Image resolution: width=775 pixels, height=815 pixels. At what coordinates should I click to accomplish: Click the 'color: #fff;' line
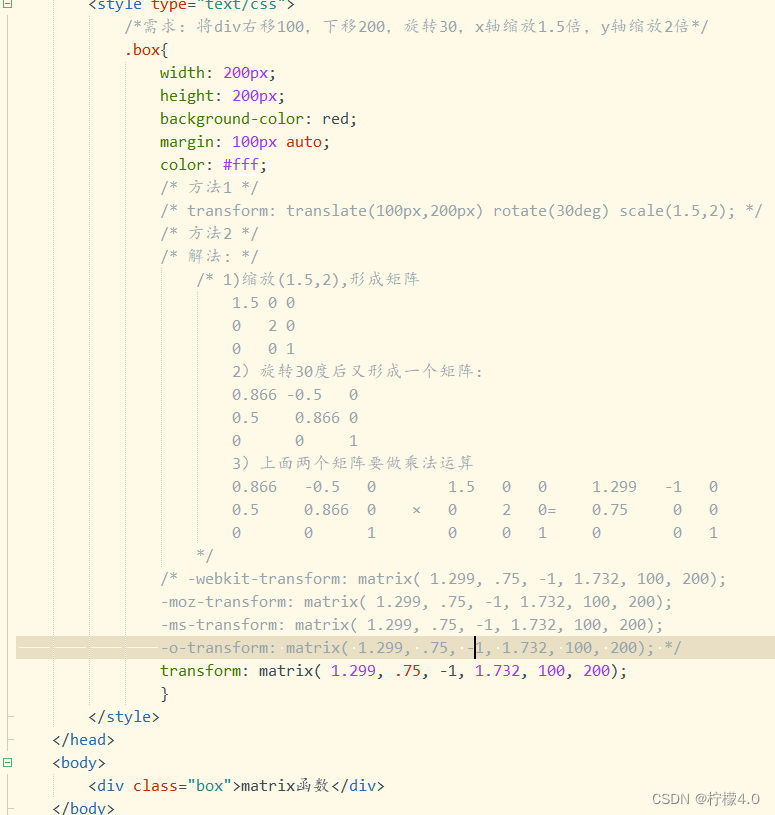(213, 165)
